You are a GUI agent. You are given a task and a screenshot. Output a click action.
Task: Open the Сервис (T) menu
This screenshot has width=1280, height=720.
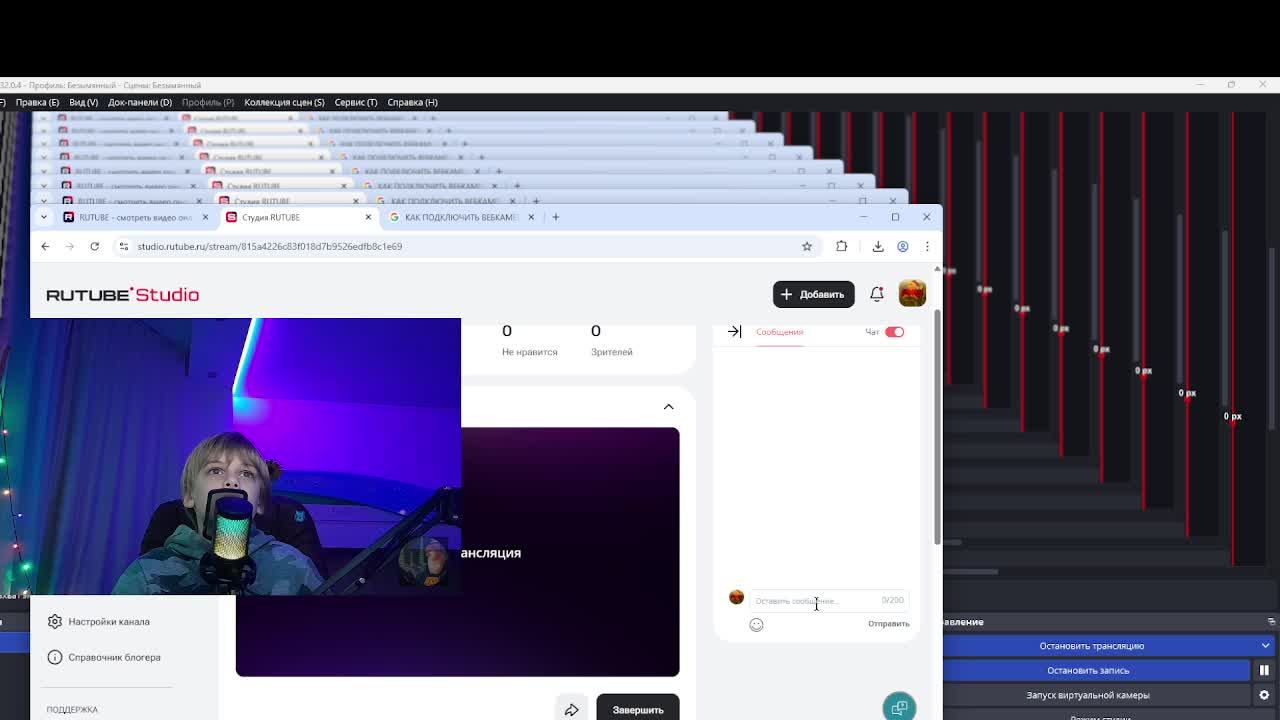click(356, 102)
